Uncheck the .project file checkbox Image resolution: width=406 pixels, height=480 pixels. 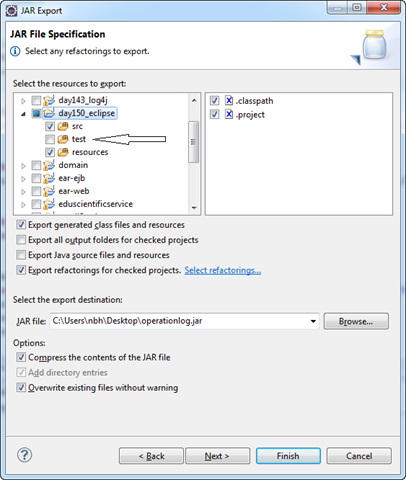[x=214, y=114]
